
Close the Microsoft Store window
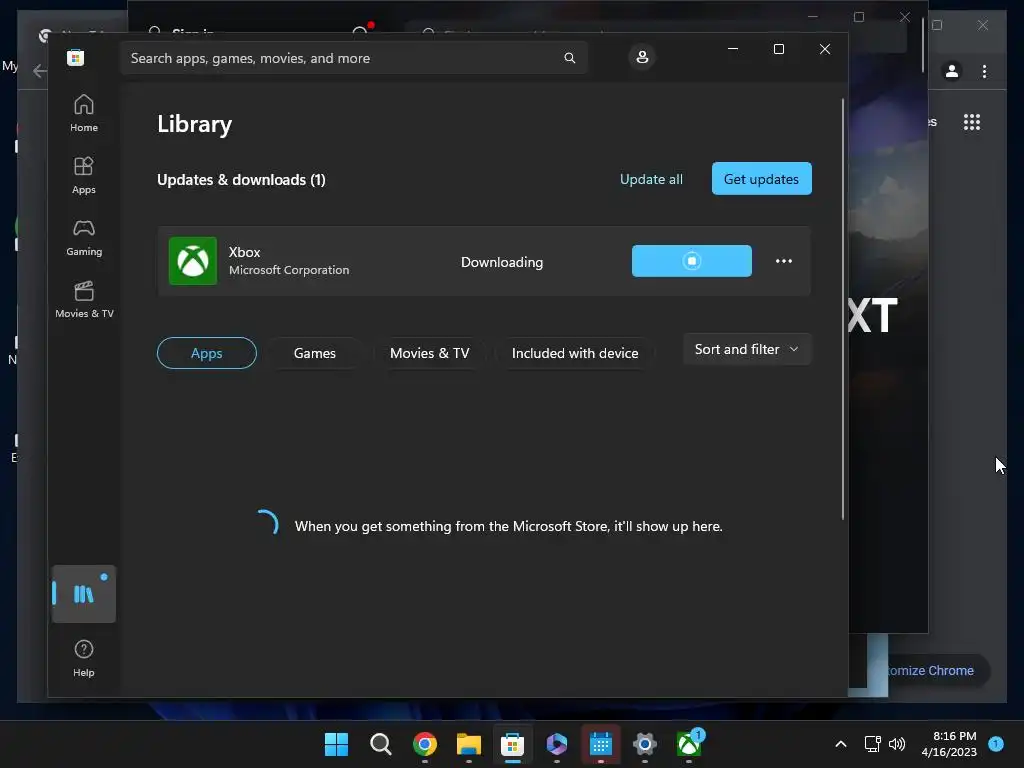[825, 49]
